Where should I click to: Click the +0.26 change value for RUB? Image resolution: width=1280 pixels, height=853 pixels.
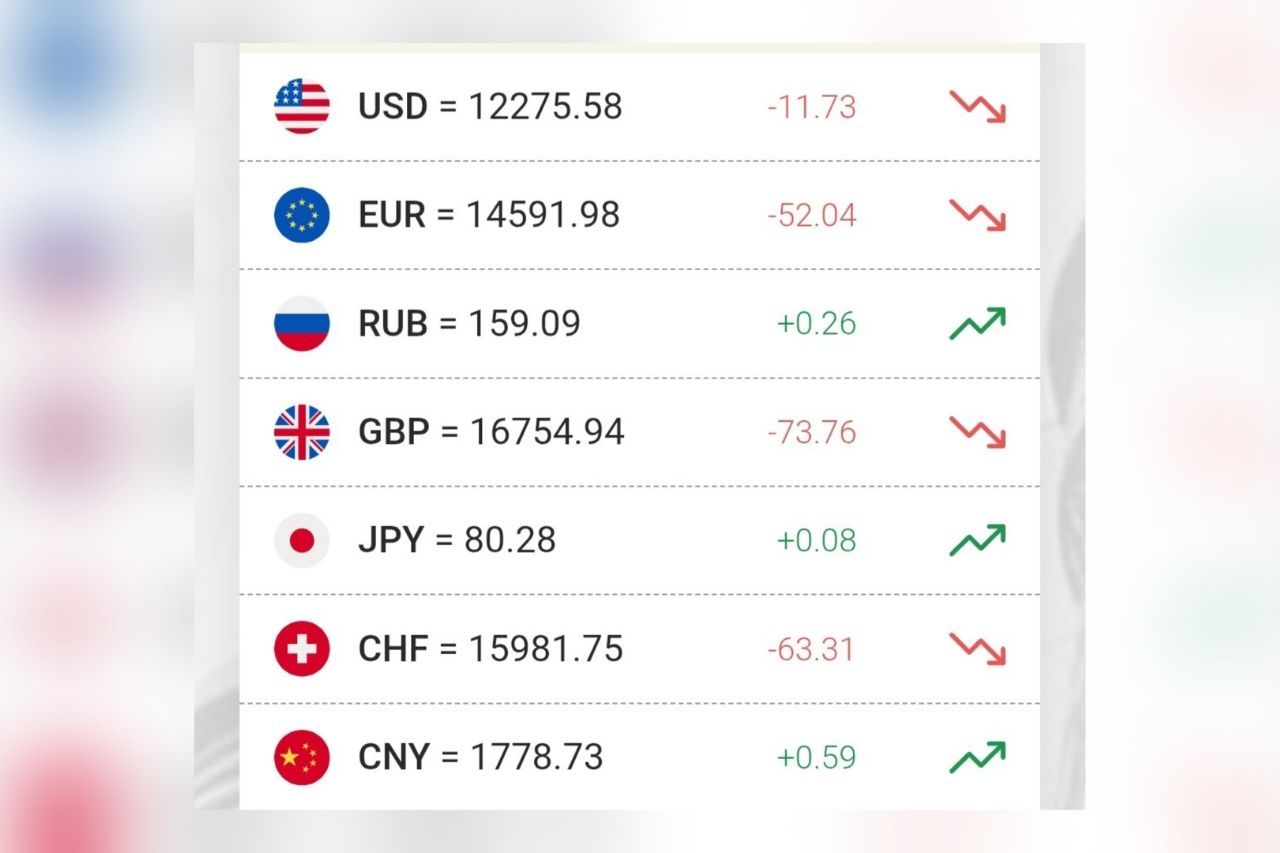point(816,324)
